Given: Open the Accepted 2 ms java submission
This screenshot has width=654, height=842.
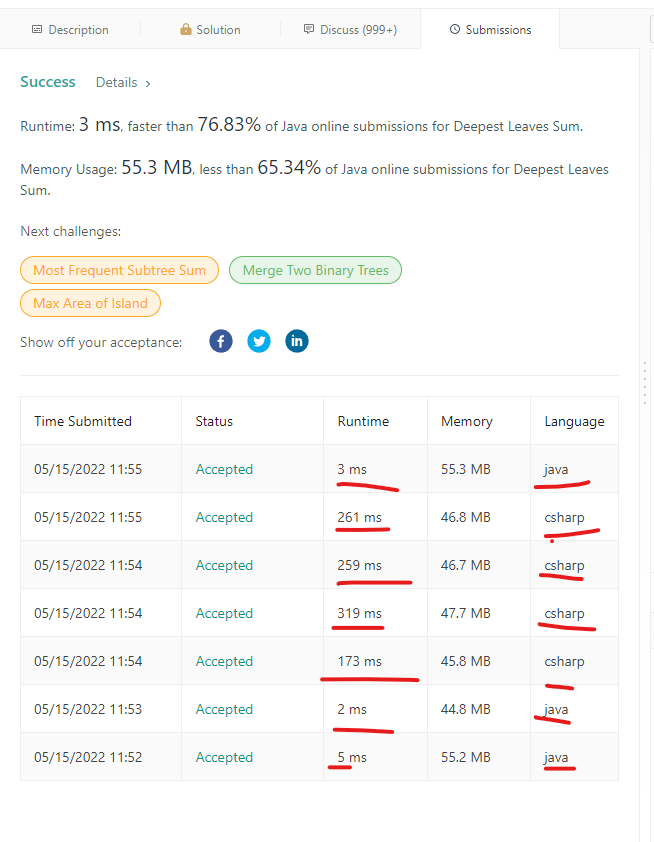Looking at the screenshot, I should click(x=224, y=709).
